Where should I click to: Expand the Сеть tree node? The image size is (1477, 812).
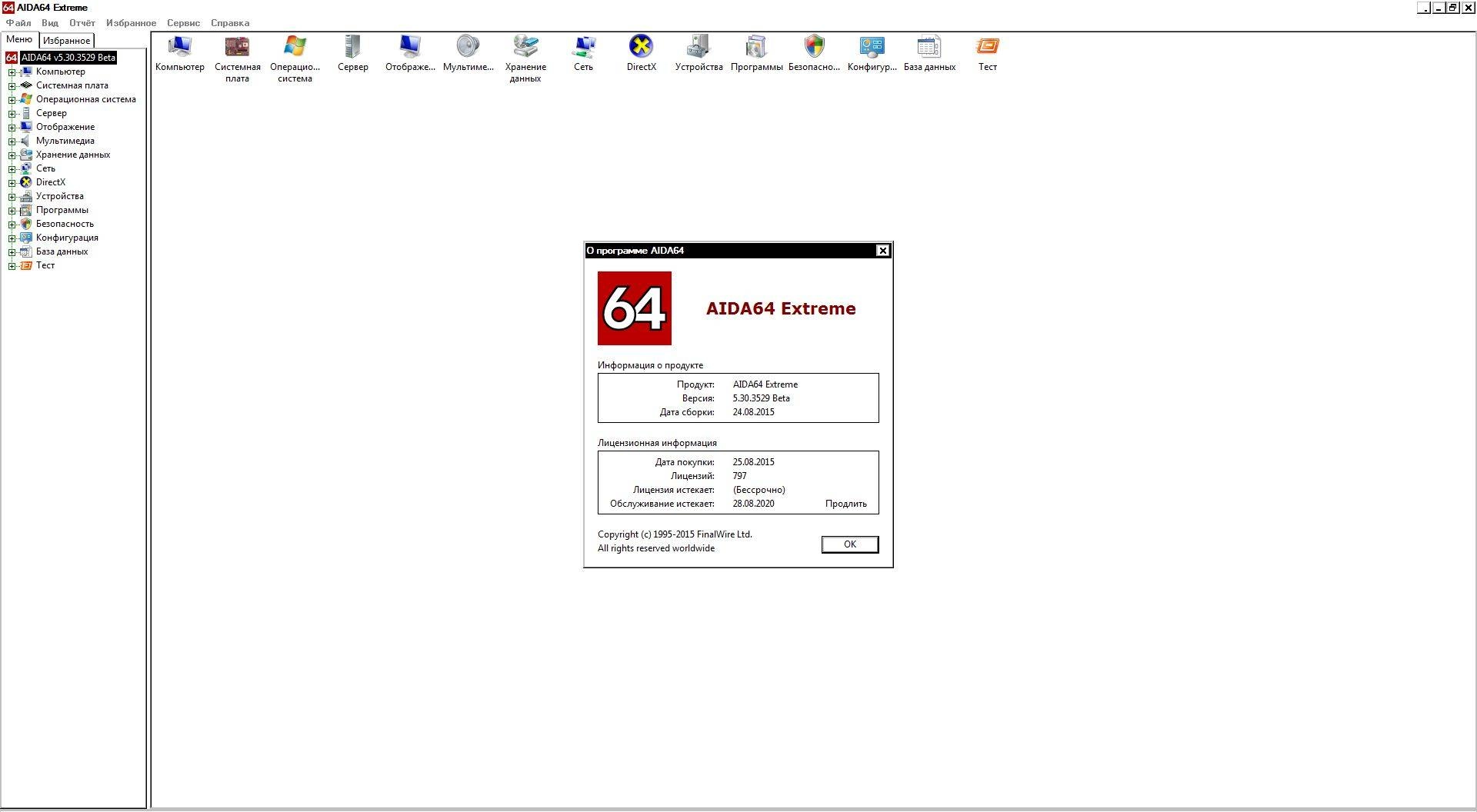coord(12,169)
